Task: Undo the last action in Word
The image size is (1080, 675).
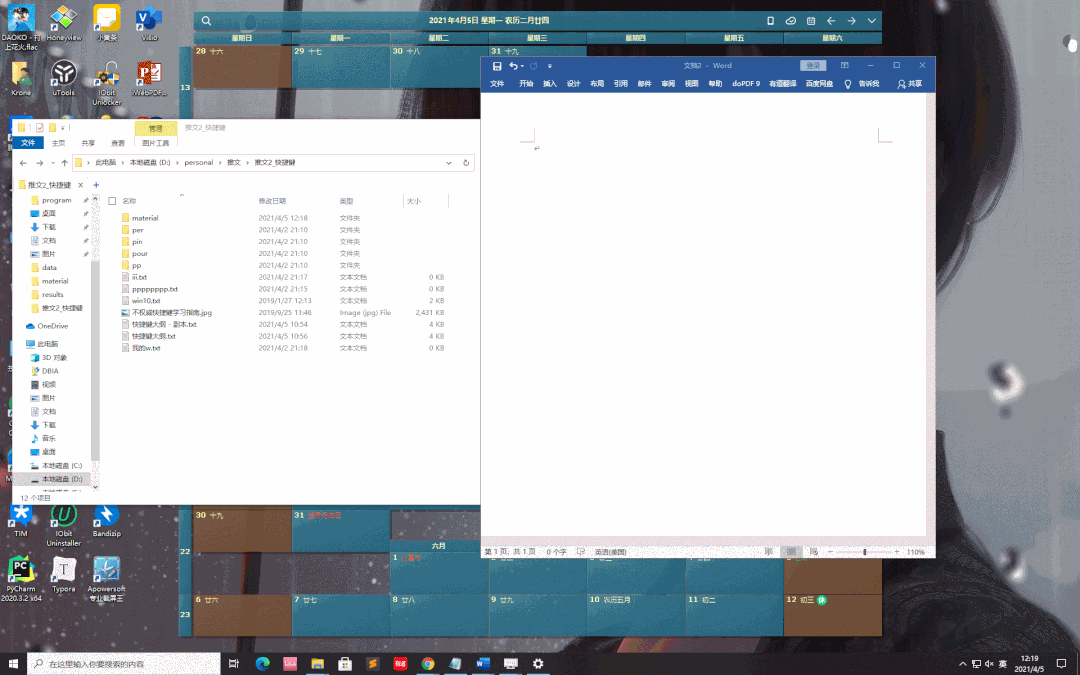Action: 513,66
